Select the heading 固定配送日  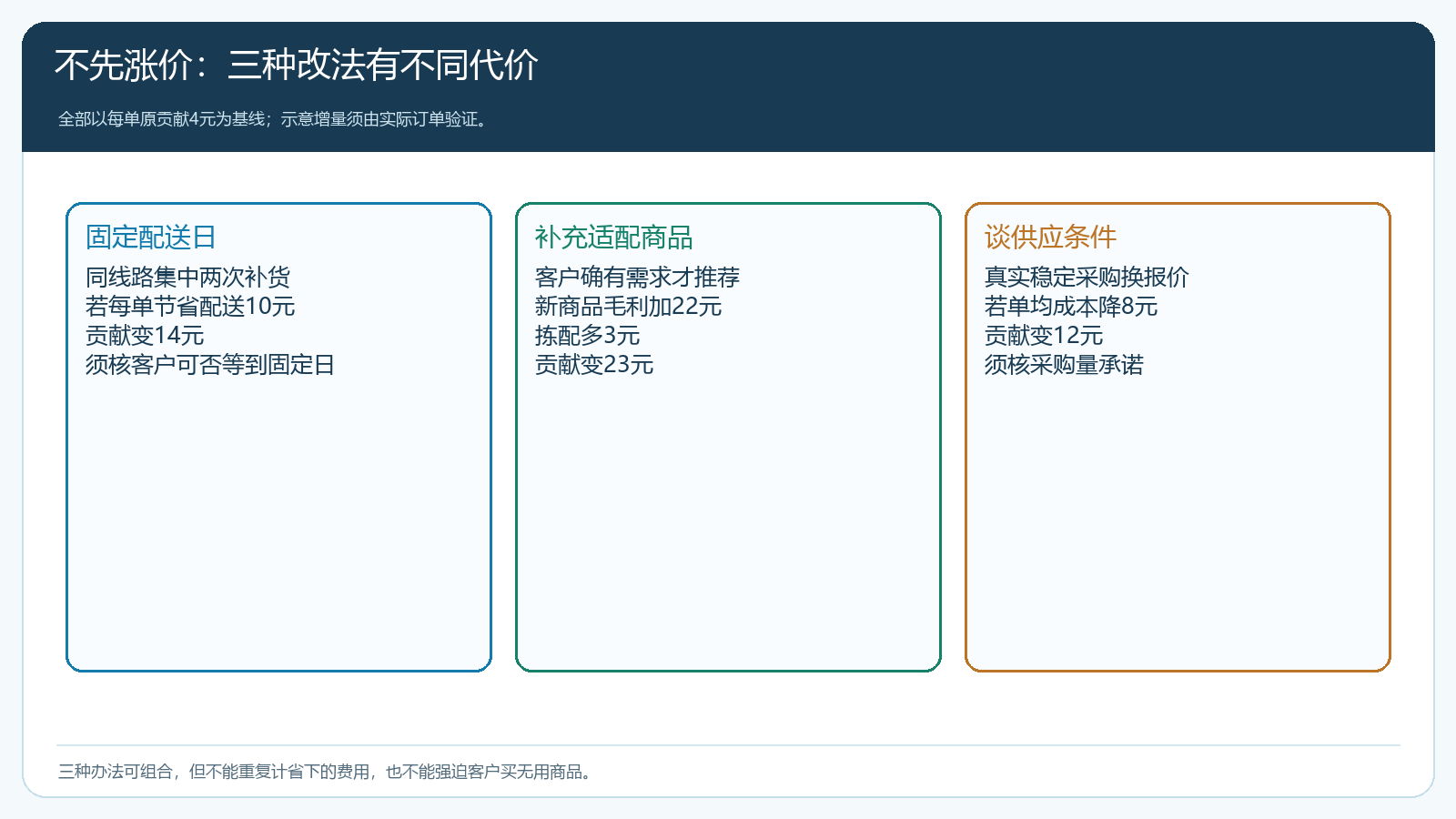151,238
